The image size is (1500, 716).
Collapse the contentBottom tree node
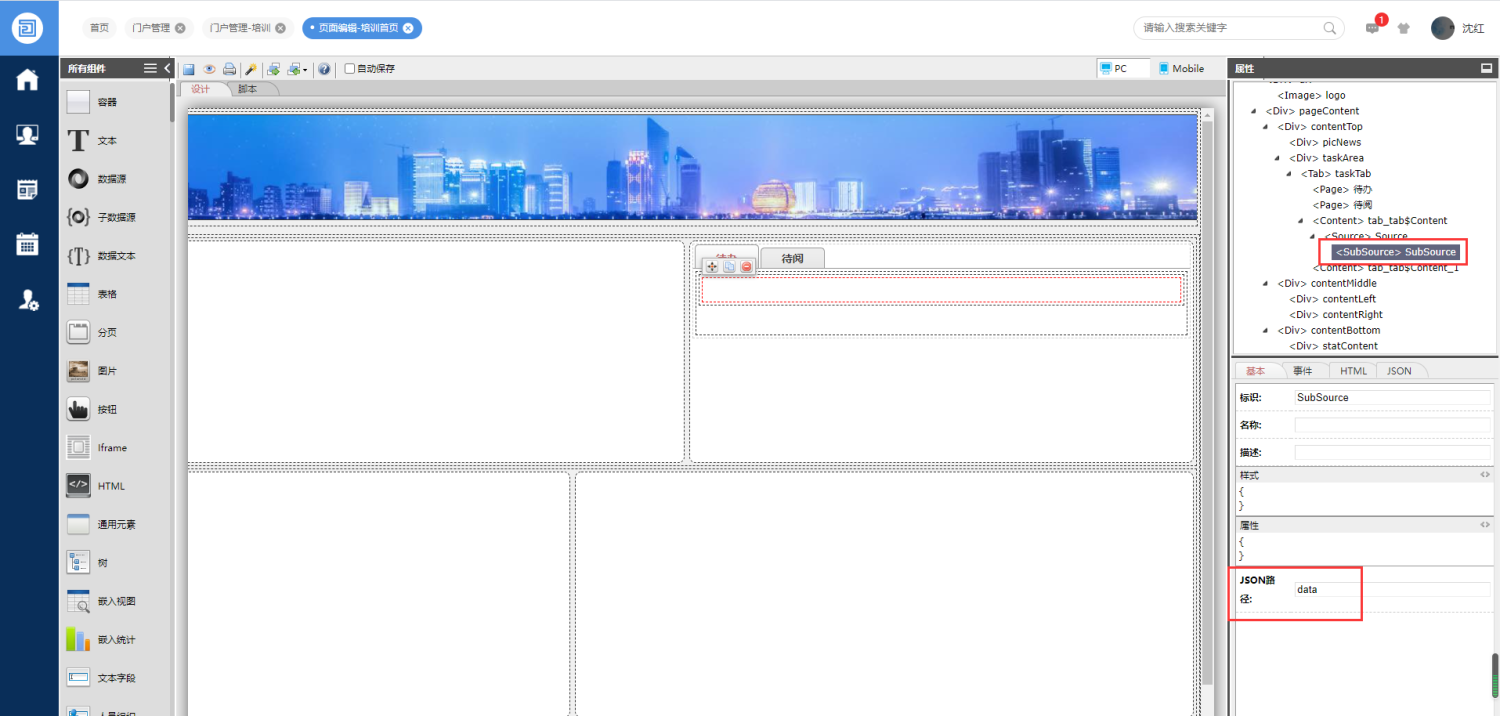[1266, 330]
